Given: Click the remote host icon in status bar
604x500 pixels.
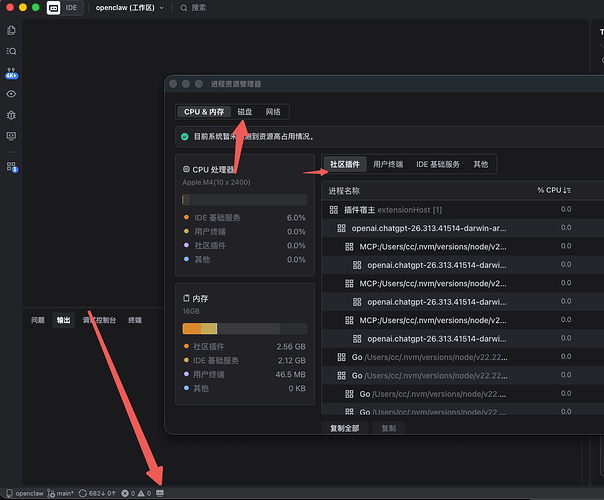Looking at the screenshot, I should [x=9, y=493].
